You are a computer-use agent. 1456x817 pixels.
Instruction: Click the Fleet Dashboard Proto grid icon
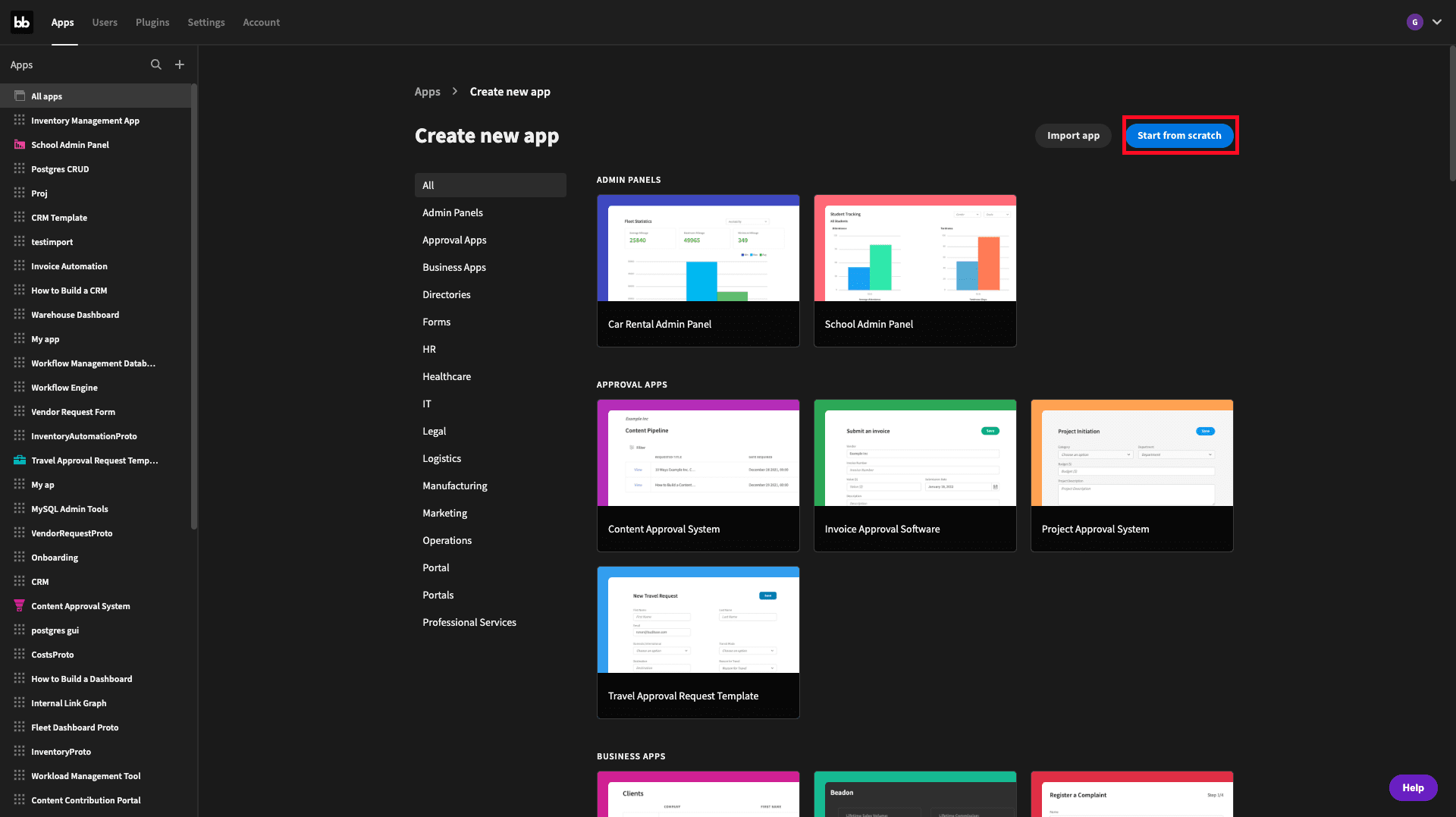click(x=20, y=727)
